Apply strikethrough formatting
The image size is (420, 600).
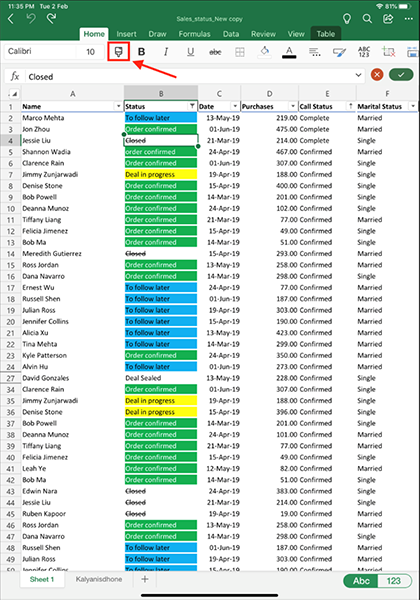pos(215,52)
